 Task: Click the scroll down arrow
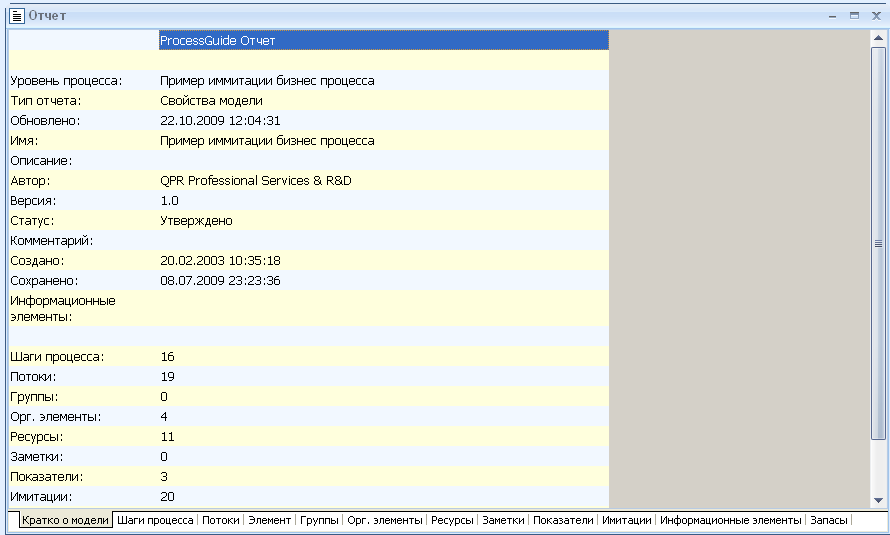click(x=878, y=500)
